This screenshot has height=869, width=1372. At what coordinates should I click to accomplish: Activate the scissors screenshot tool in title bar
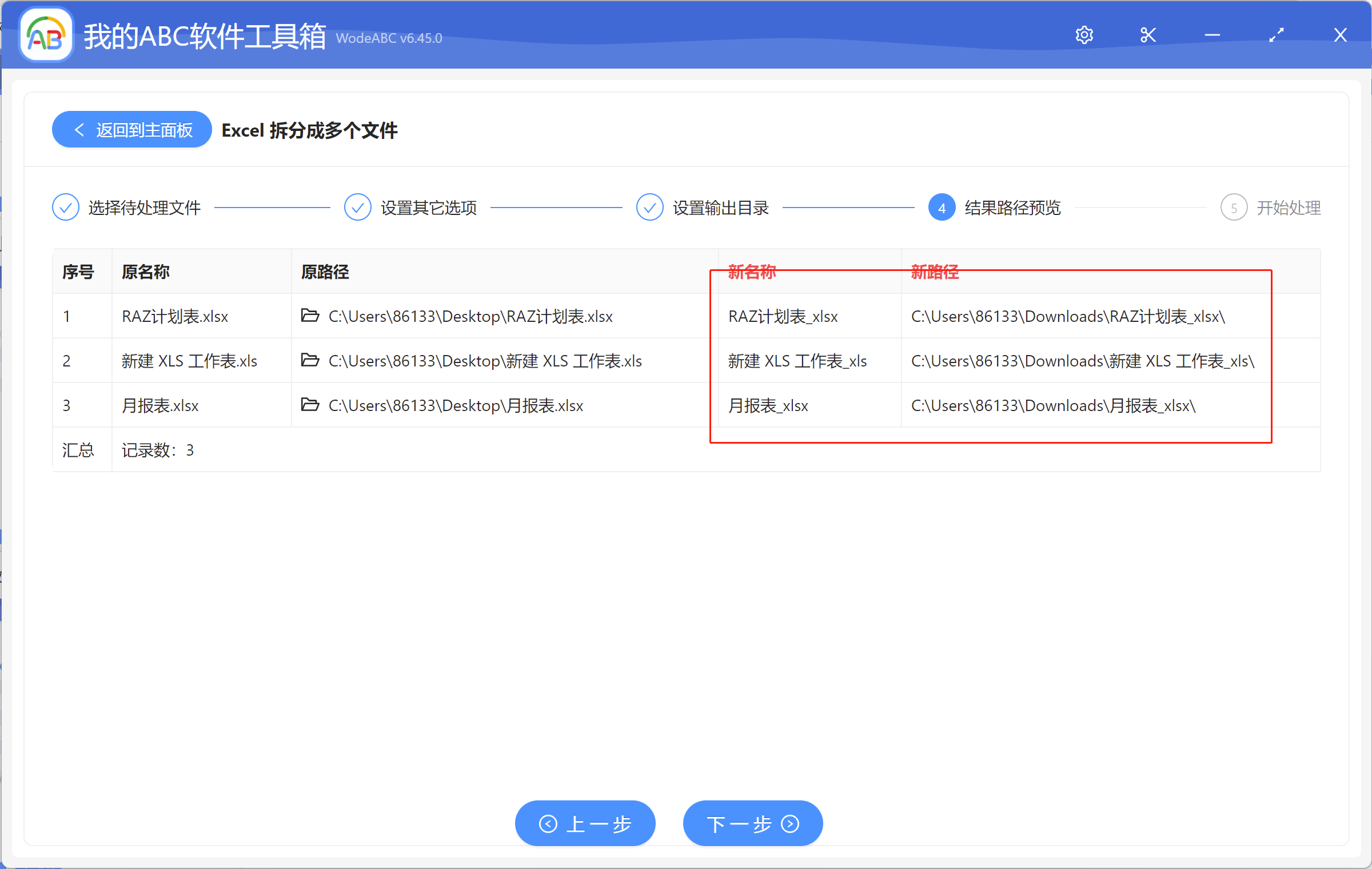[x=1148, y=35]
